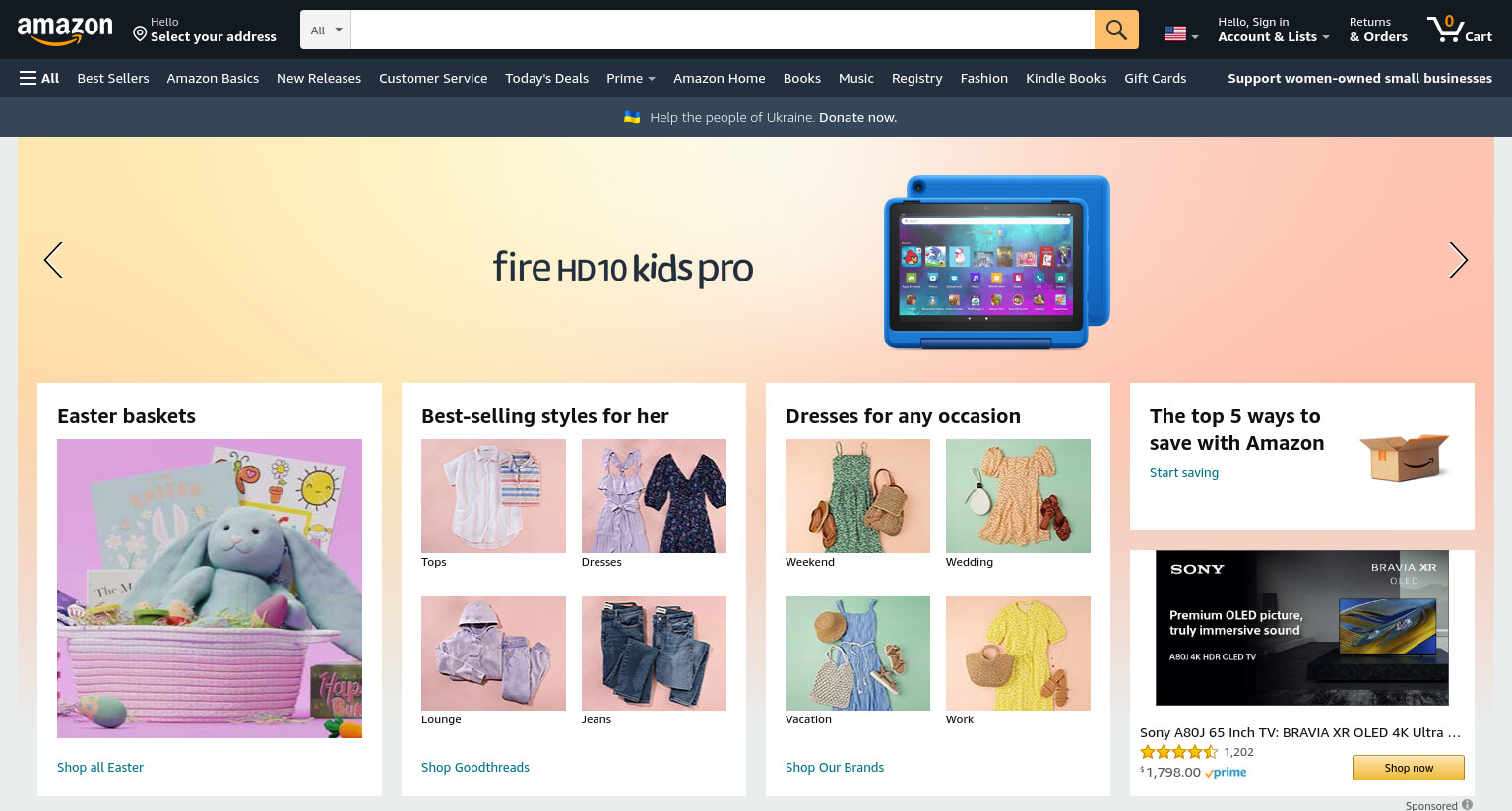
Task: Click the Shop all Easter link
Action: [x=100, y=767]
